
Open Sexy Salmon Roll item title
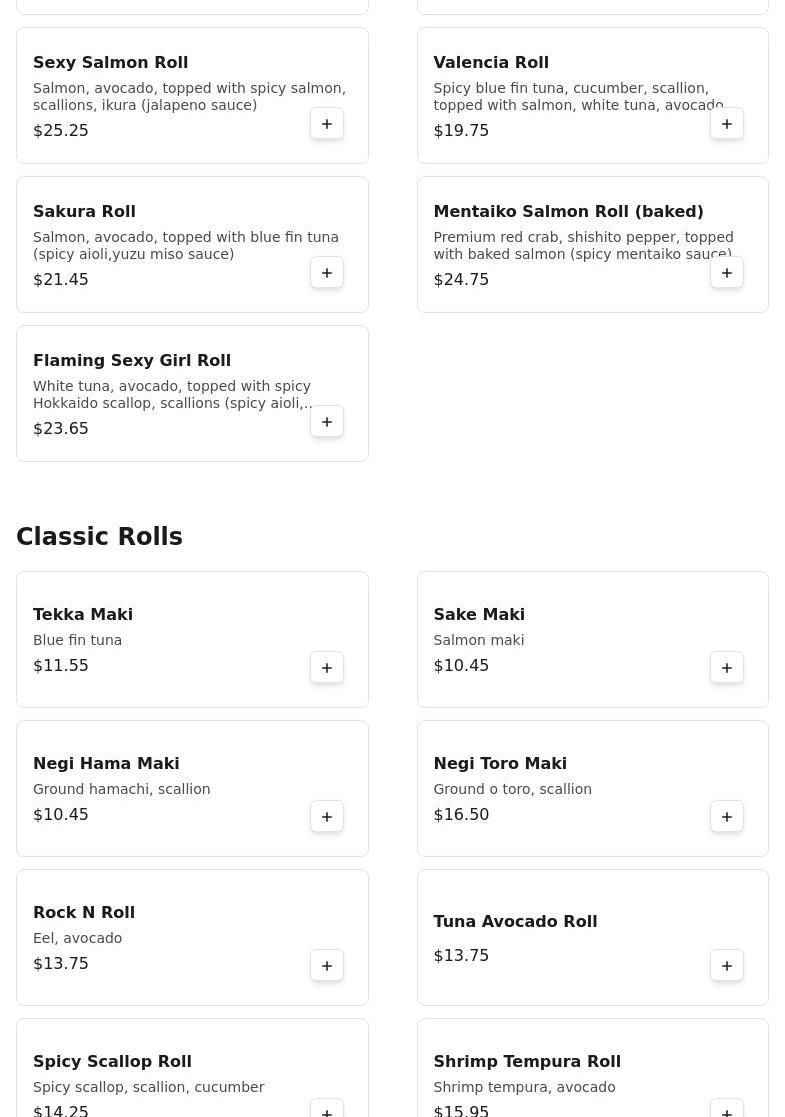110,63
